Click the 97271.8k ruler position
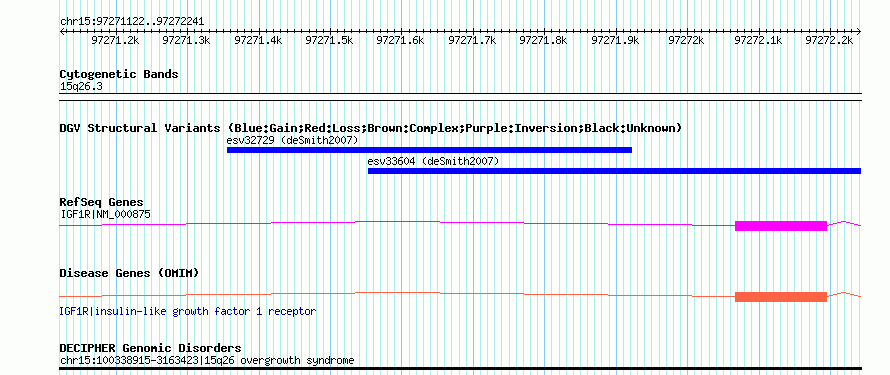The width and height of the screenshot is (890, 375). coord(544,41)
